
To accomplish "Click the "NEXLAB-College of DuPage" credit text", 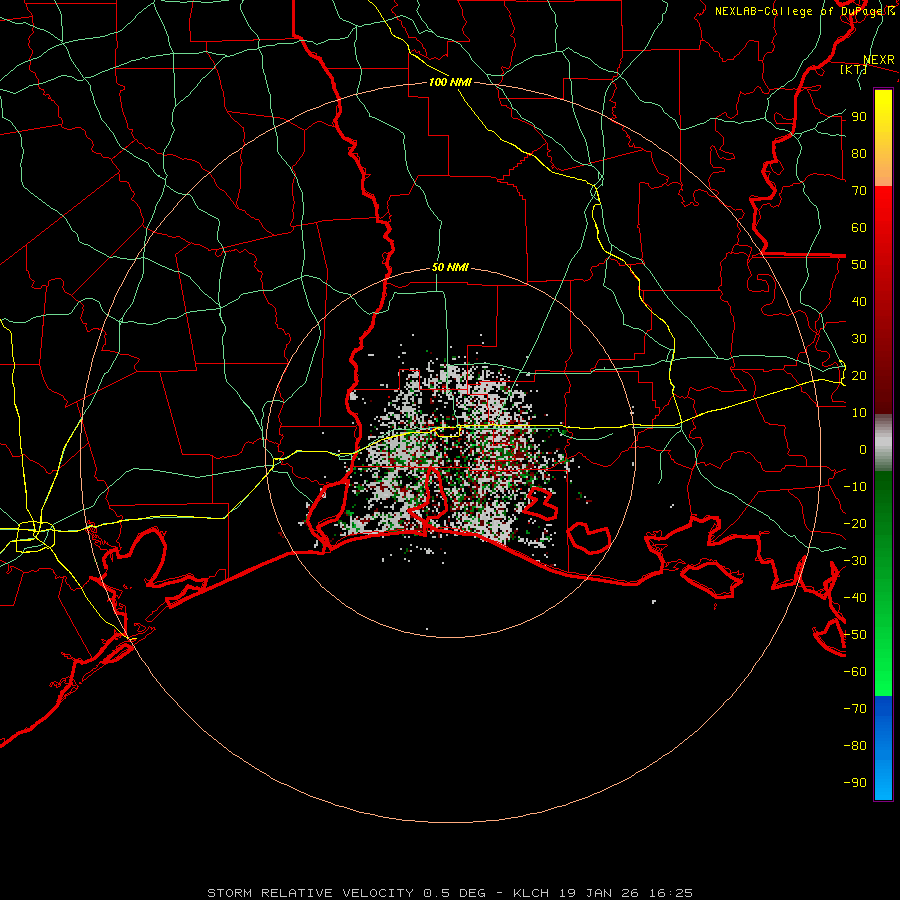I will point(798,11).
